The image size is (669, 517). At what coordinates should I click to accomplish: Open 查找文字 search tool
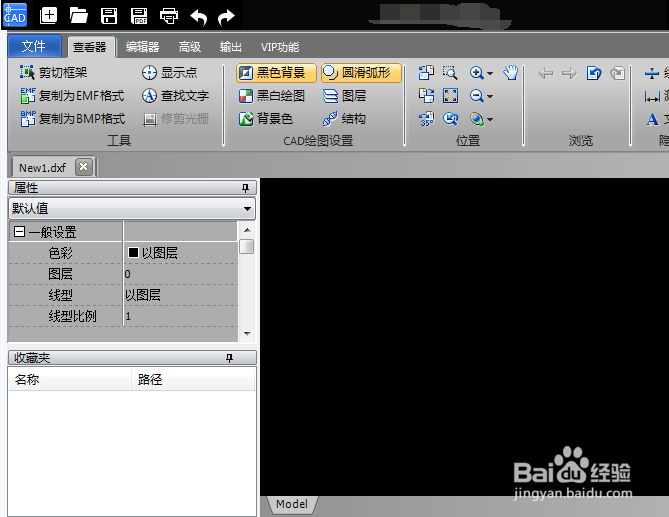(175, 96)
